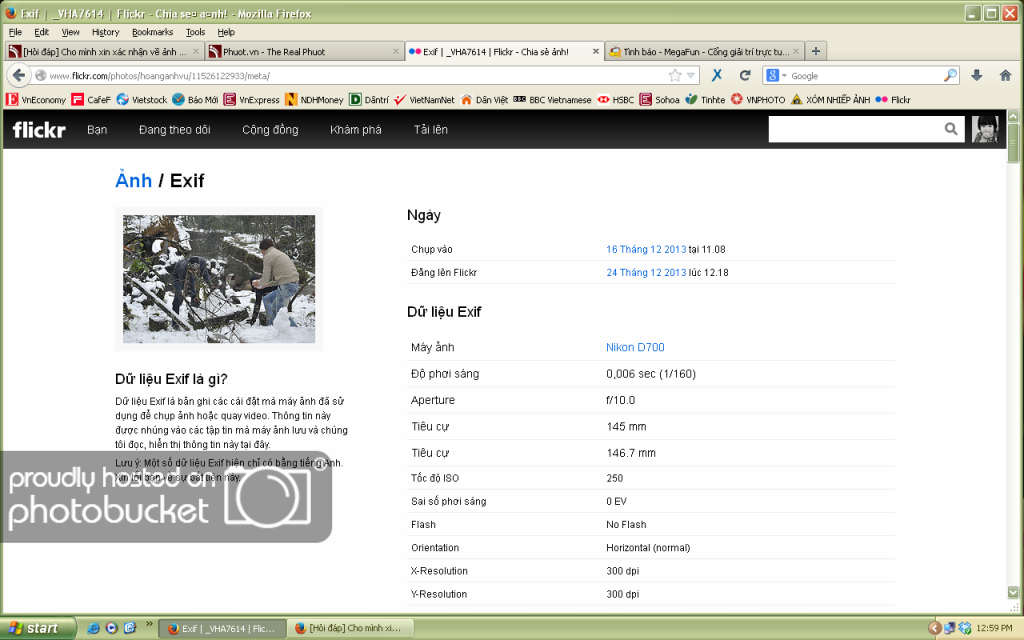Go back using the browser Back arrow
Viewport: 1024px width, 640px height.
click(19, 76)
